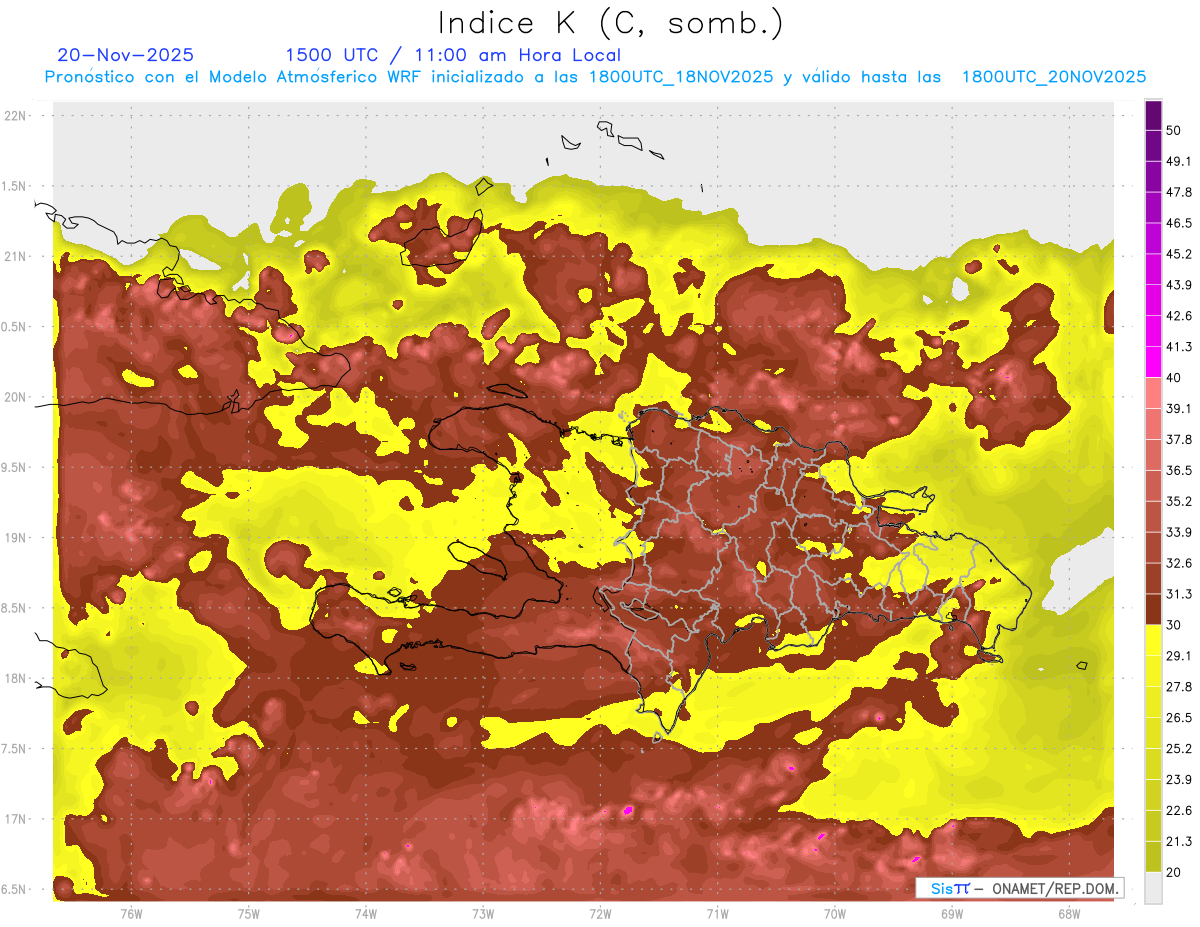Image resolution: width=1200 pixels, height=927 pixels.
Task: Click the '21.3' legend value
Action: 1179,842
